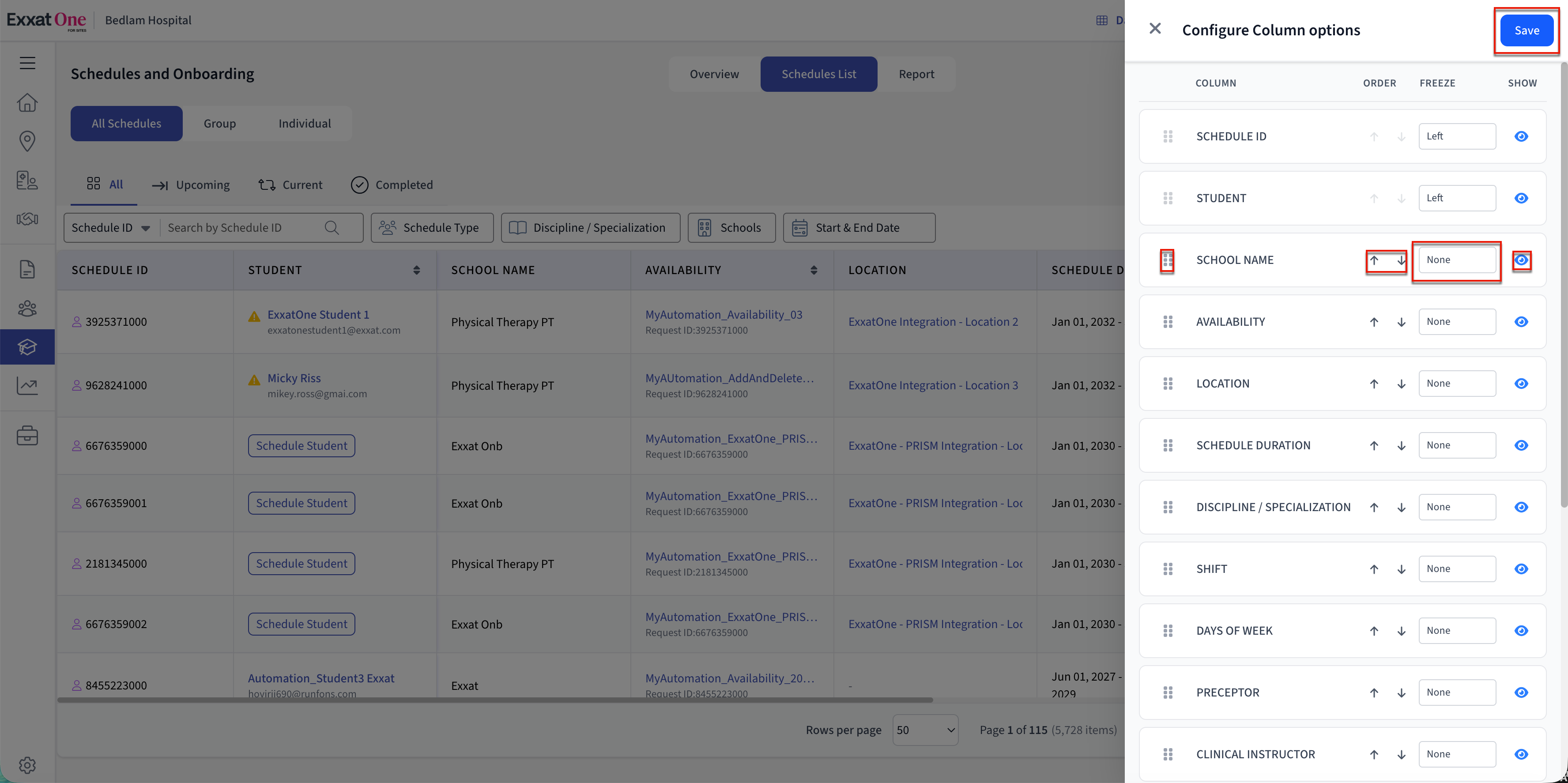Open the Schedule ID search-type dropdown
Image resolution: width=1568 pixels, height=783 pixels.
(111, 228)
